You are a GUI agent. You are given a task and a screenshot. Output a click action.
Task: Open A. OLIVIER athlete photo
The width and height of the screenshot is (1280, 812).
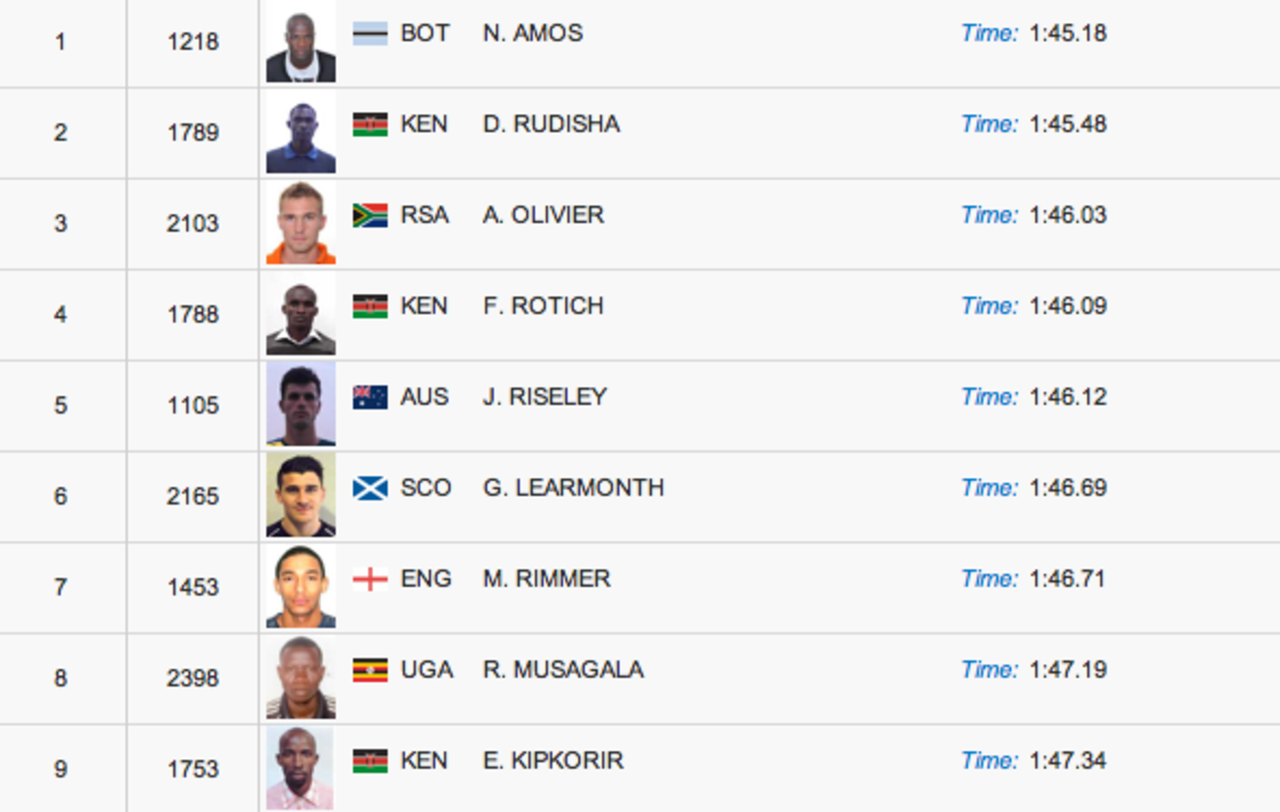pos(301,224)
